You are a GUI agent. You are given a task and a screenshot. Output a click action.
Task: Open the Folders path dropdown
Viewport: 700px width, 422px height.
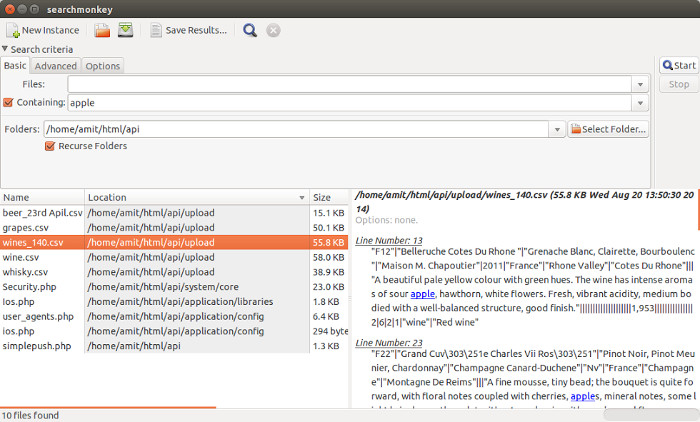(555, 129)
